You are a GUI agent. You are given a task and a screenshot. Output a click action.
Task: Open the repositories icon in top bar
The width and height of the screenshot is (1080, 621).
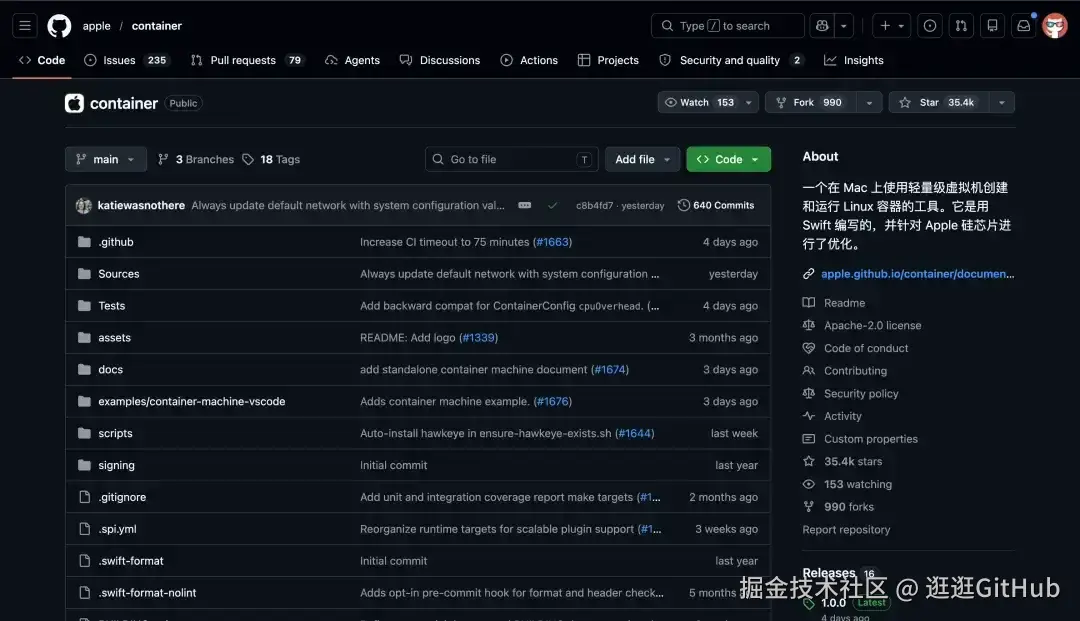click(993, 26)
